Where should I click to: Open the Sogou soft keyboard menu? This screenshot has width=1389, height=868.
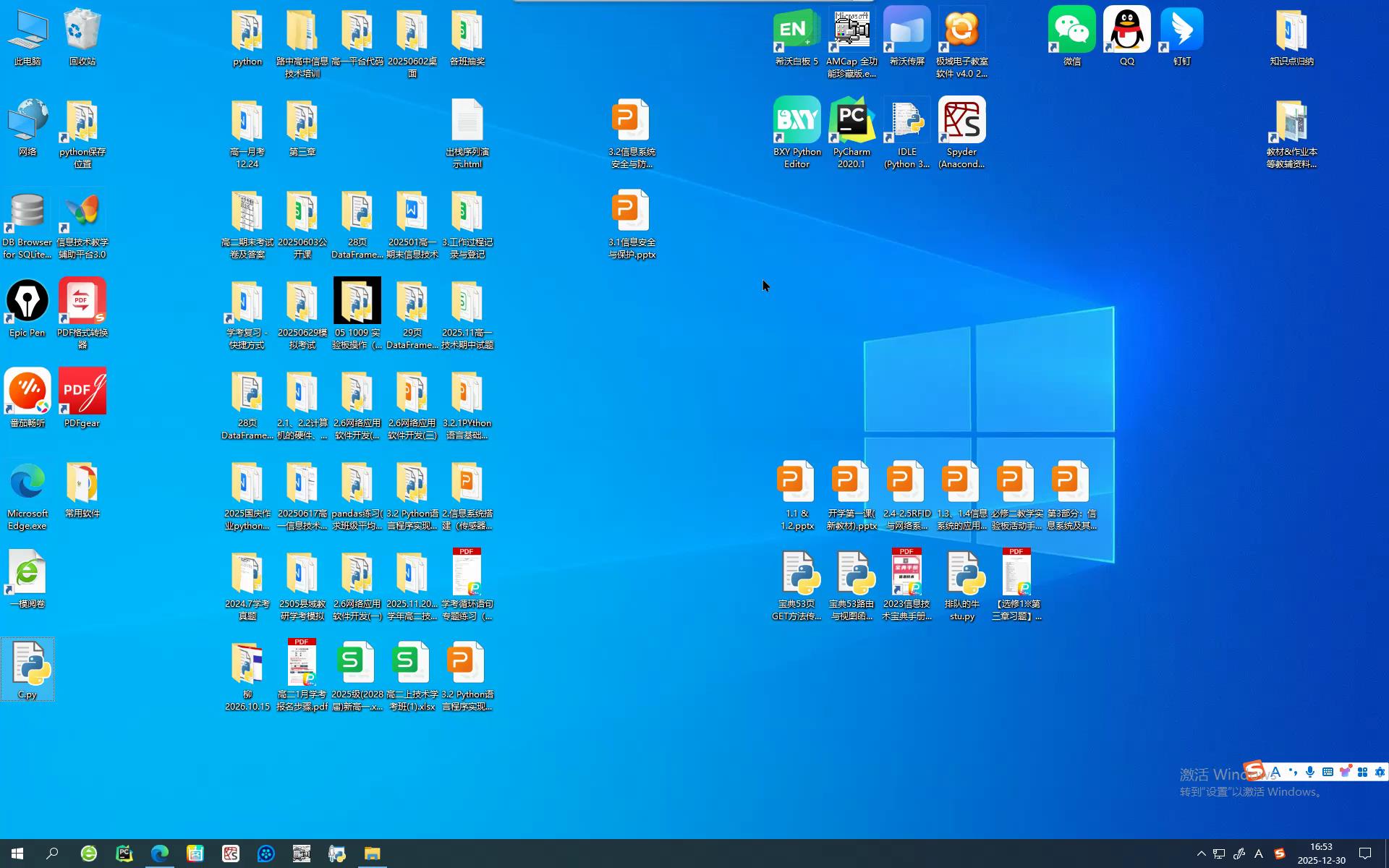[1328, 772]
